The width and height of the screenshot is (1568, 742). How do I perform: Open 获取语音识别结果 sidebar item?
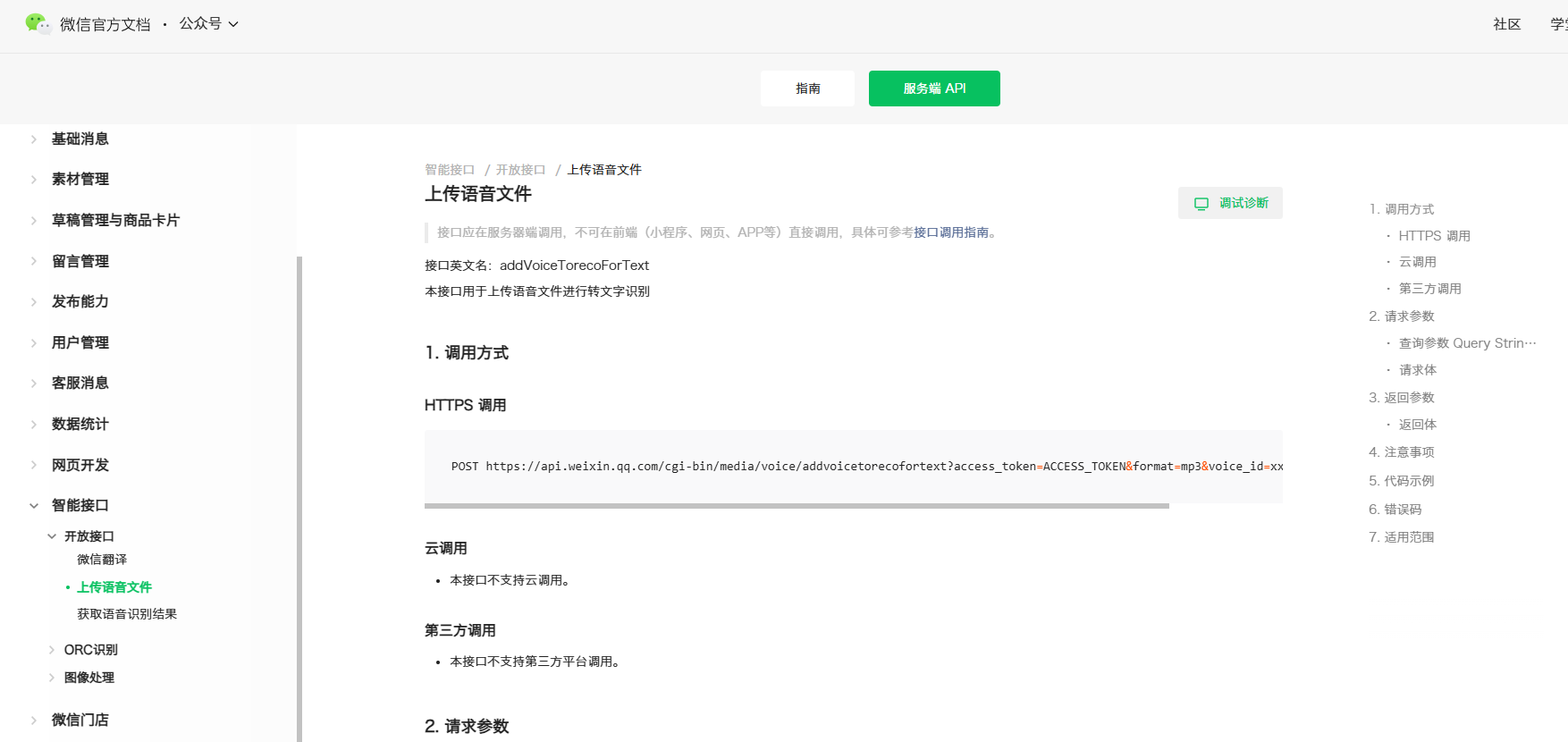click(x=127, y=614)
